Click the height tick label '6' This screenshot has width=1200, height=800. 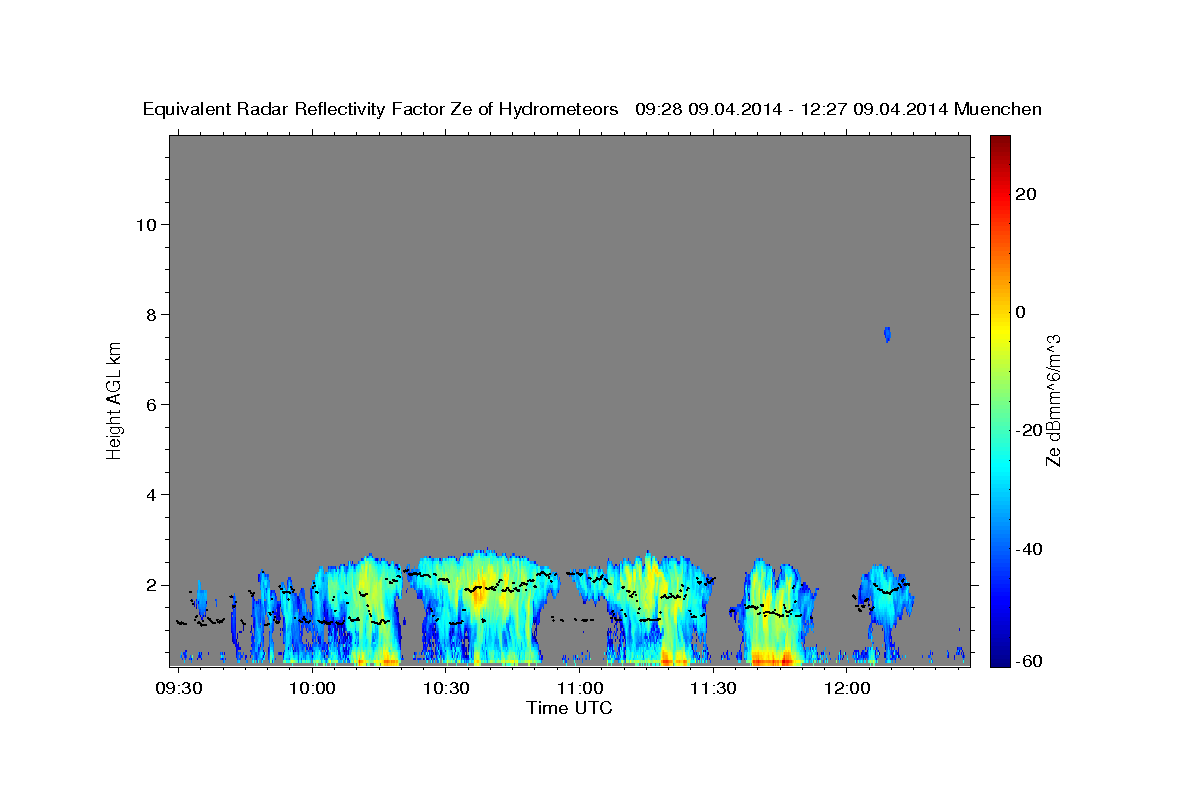pyautogui.click(x=152, y=404)
